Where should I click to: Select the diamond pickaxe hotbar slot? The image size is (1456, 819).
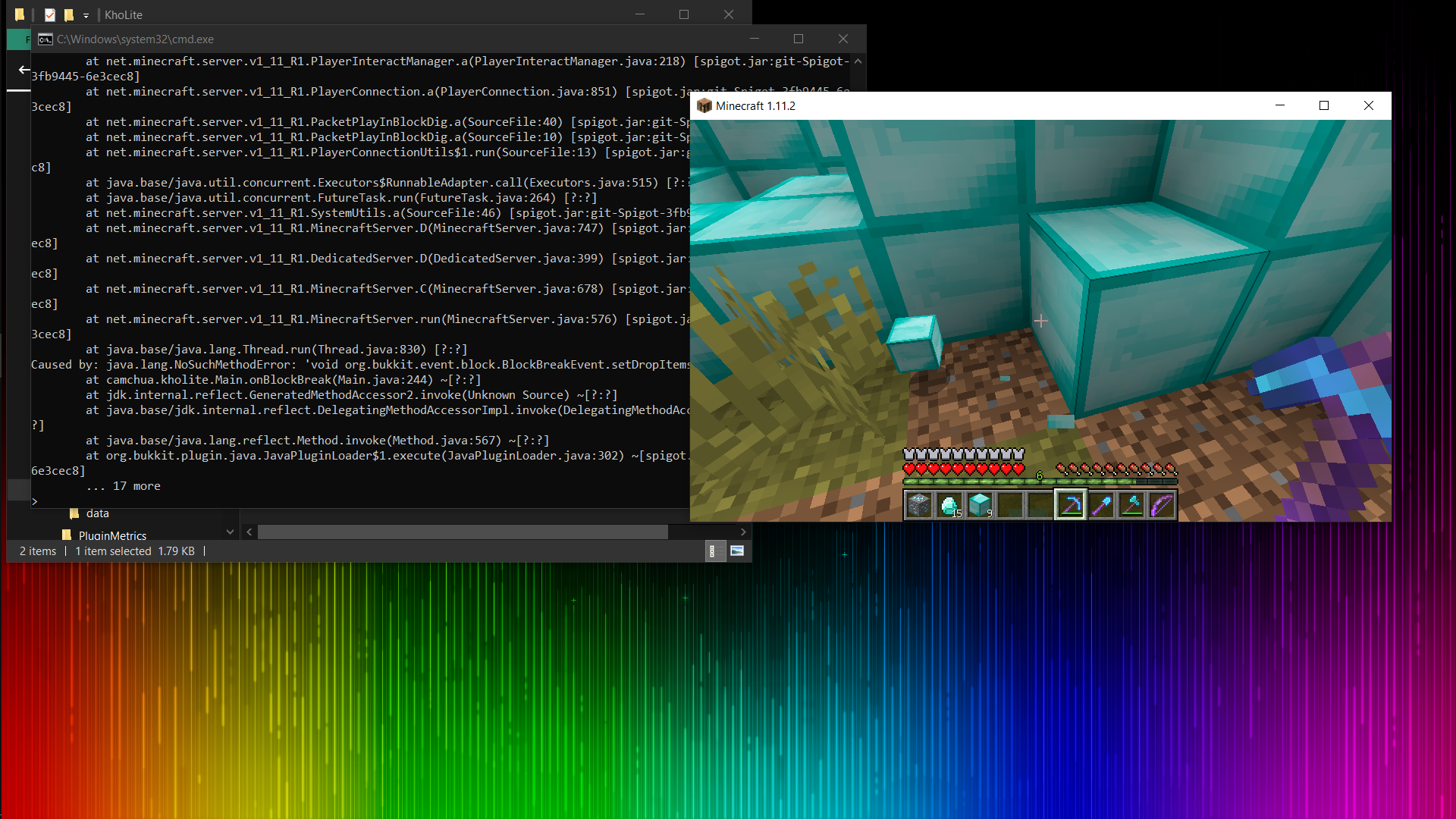[x=1070, y=505]
